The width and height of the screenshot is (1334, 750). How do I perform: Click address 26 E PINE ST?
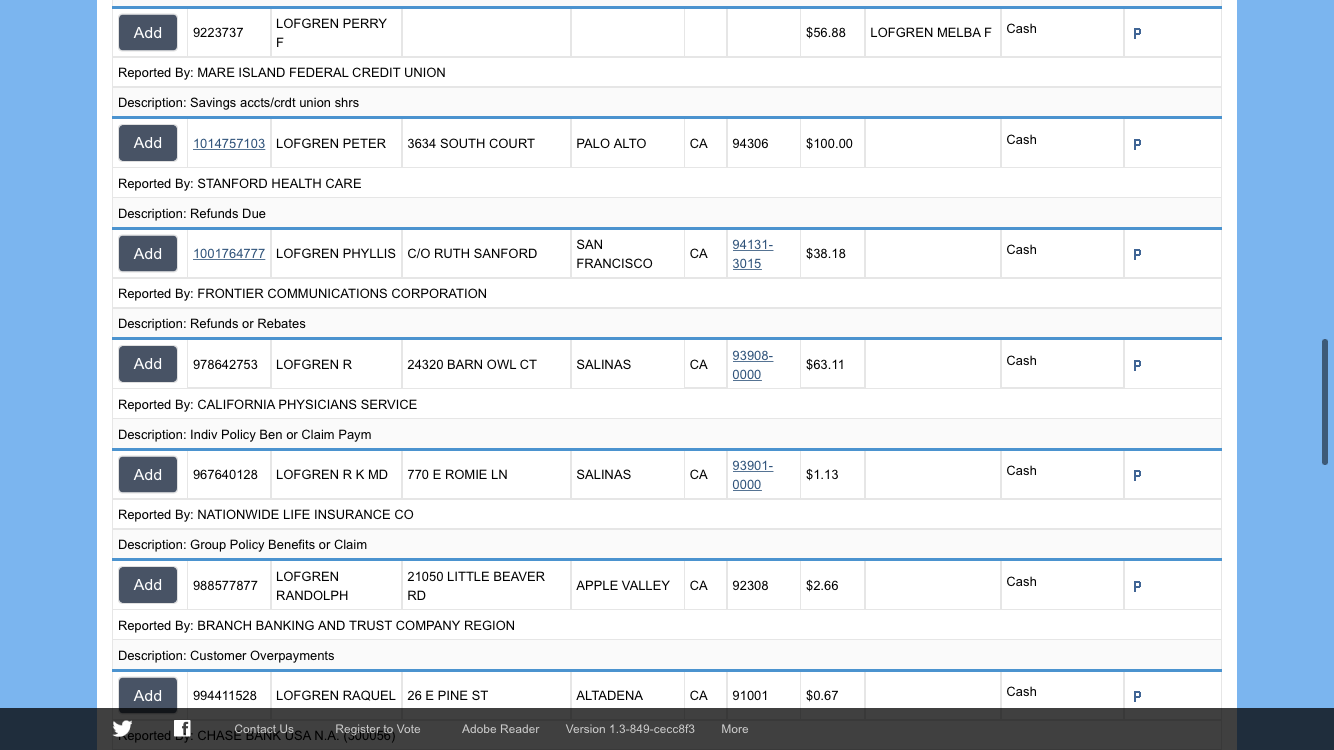448,696
